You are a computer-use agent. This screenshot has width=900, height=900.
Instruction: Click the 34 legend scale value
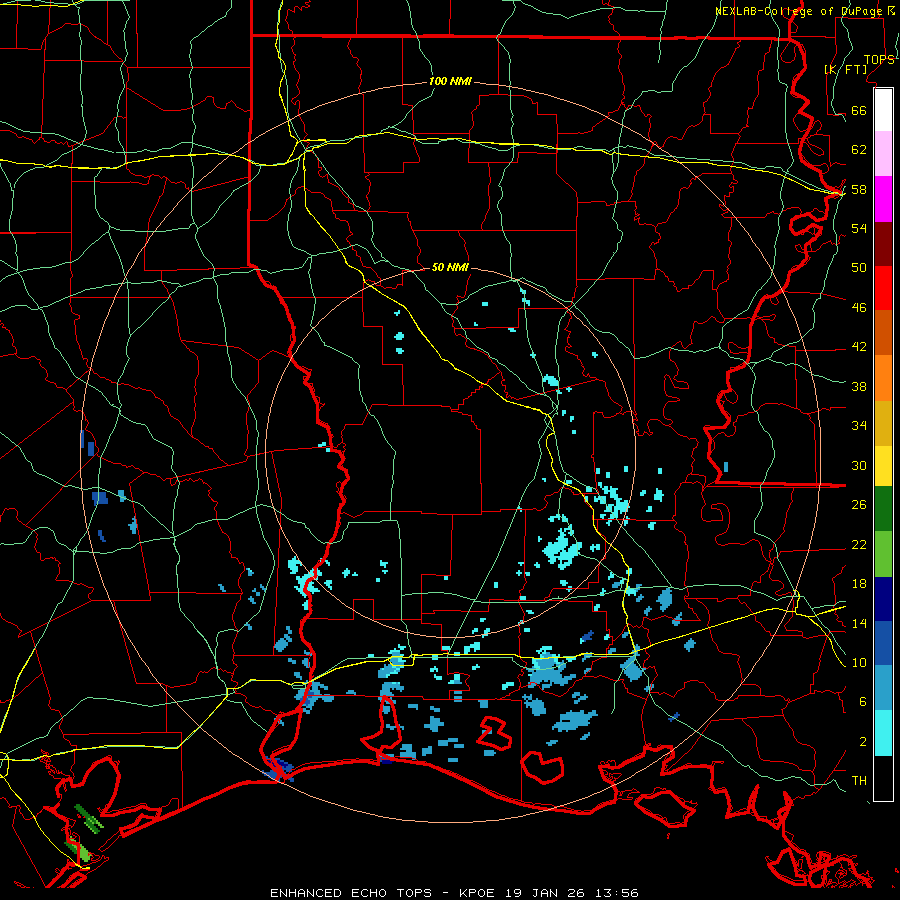(x=859, y=425)
